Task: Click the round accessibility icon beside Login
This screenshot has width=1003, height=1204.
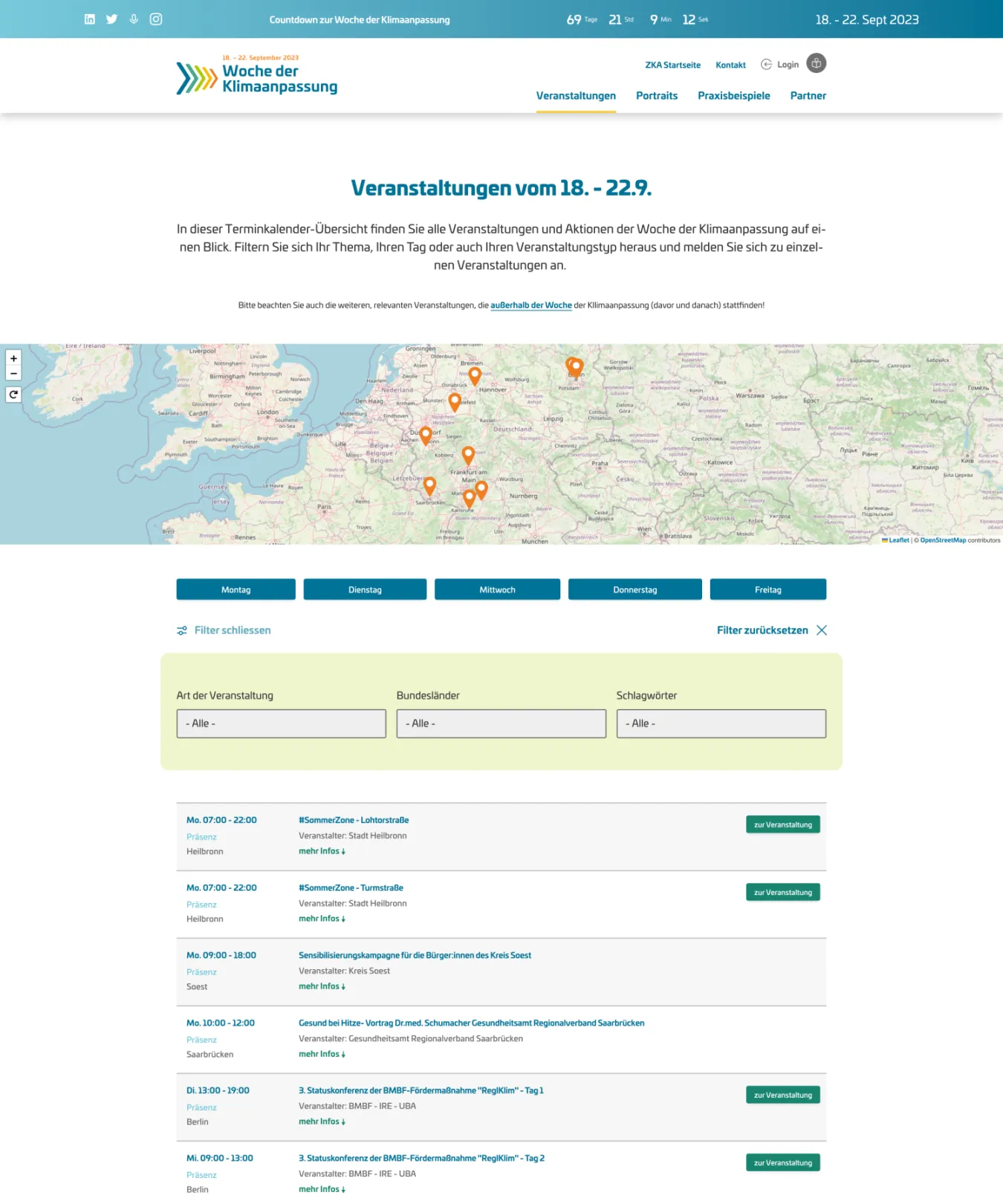Action: click(x=817, y=63)
